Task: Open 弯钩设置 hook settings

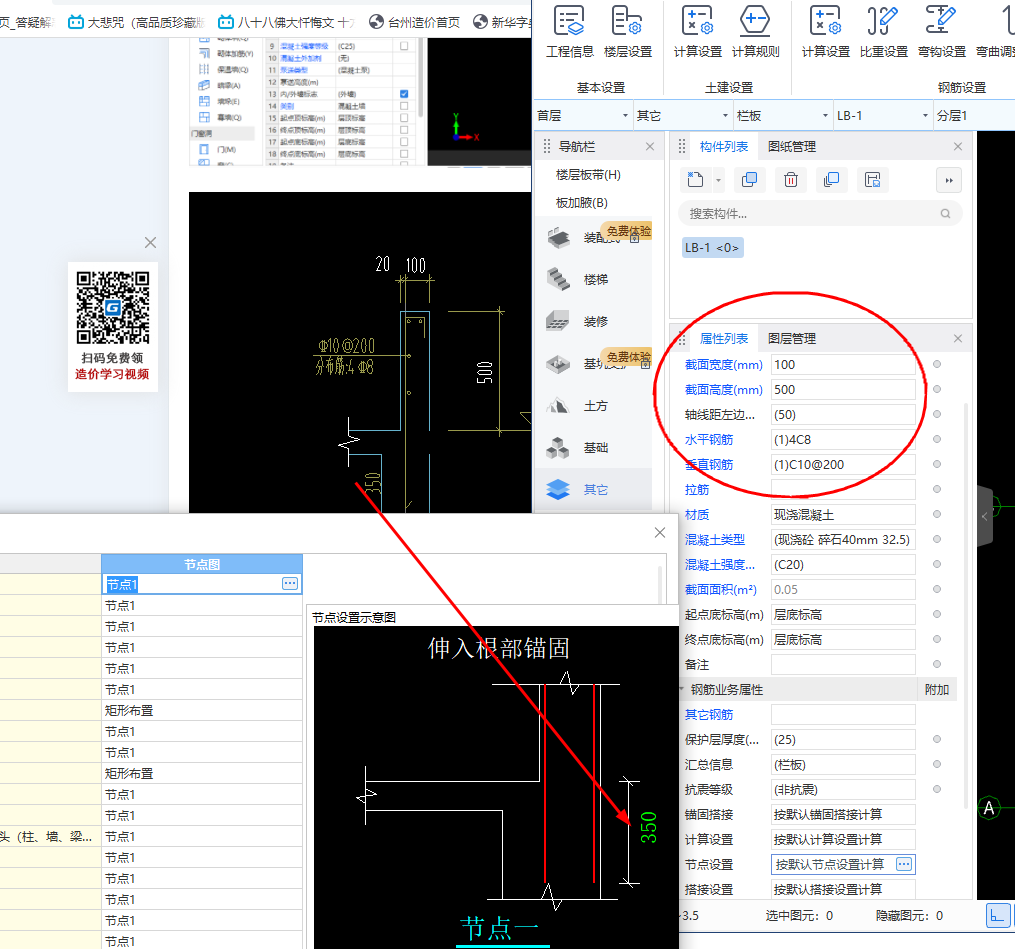Action: pos(942,32)
